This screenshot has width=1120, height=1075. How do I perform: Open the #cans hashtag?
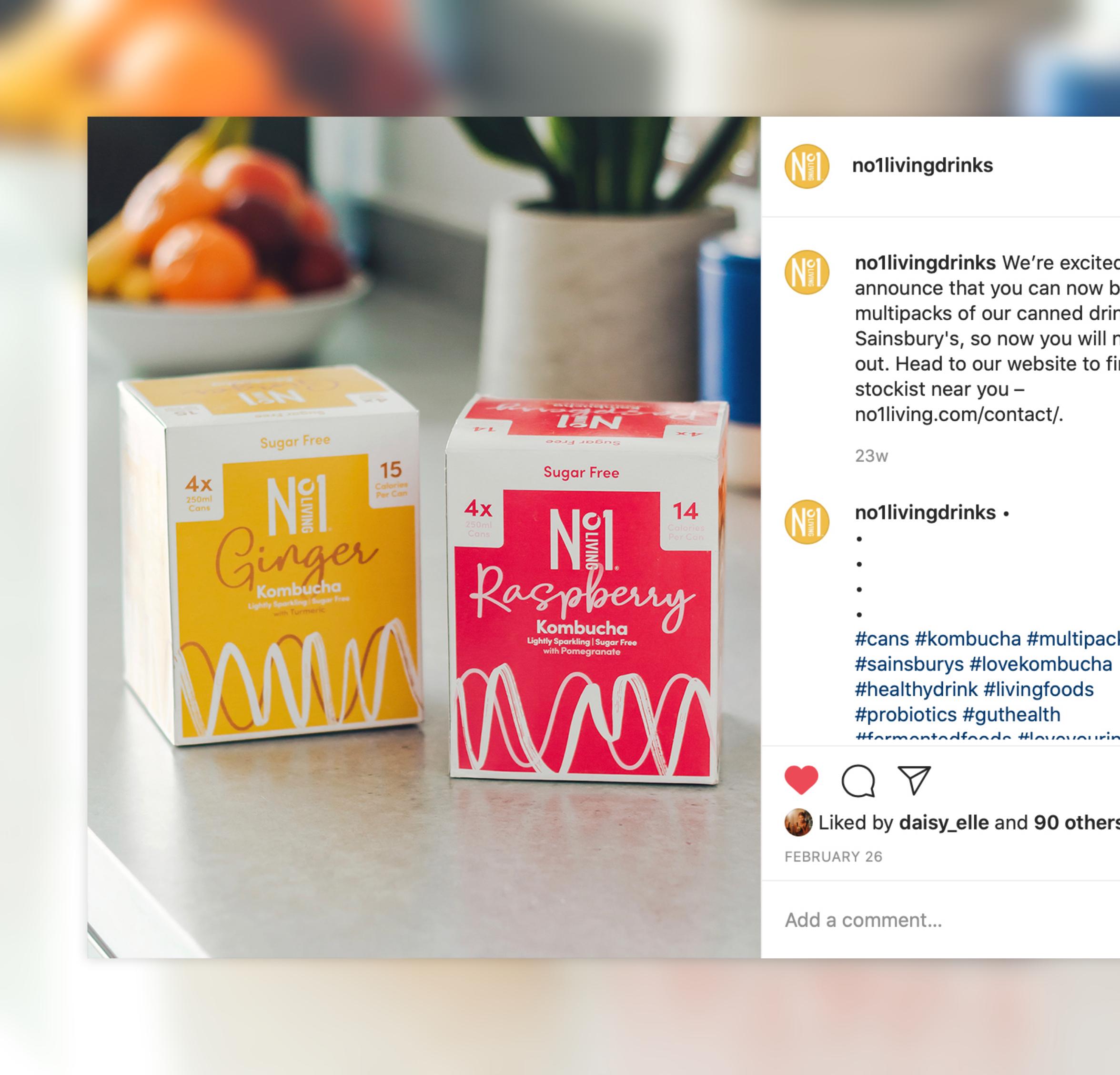coord(882,639)
